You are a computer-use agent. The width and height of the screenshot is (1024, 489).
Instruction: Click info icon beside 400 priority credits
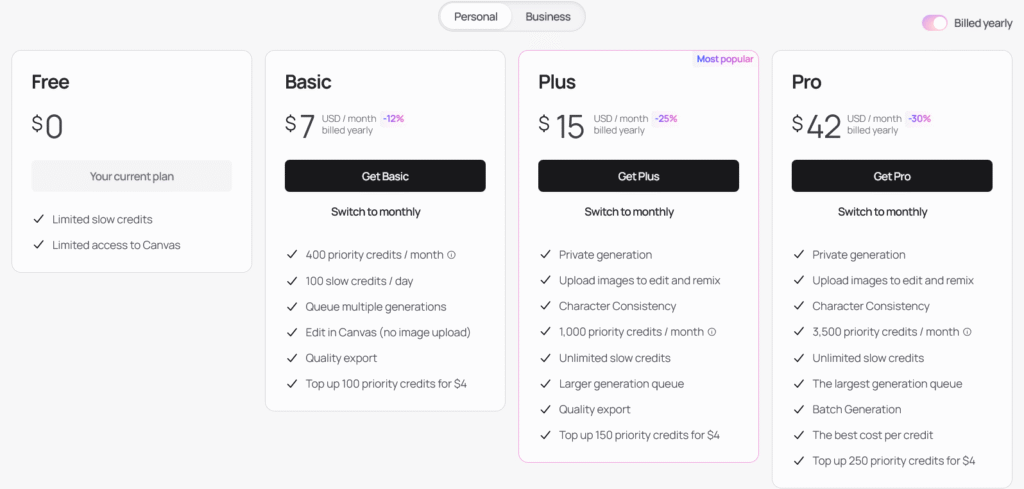click(451, 255)
